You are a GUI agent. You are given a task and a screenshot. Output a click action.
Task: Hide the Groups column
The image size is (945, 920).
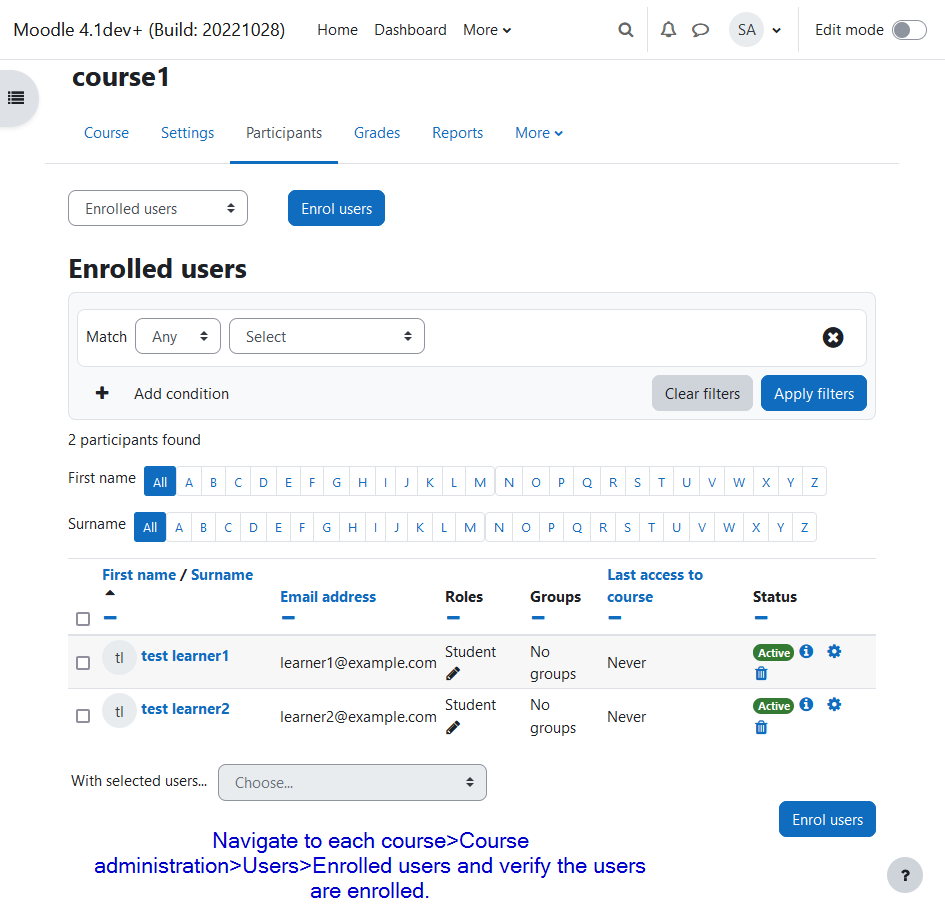pos(538,618)
